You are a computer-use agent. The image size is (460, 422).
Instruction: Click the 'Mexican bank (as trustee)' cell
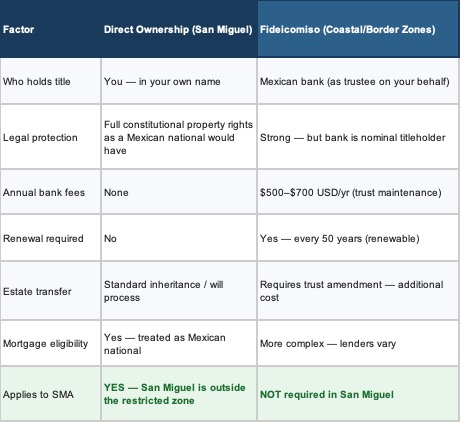click(x=355, y=81)
